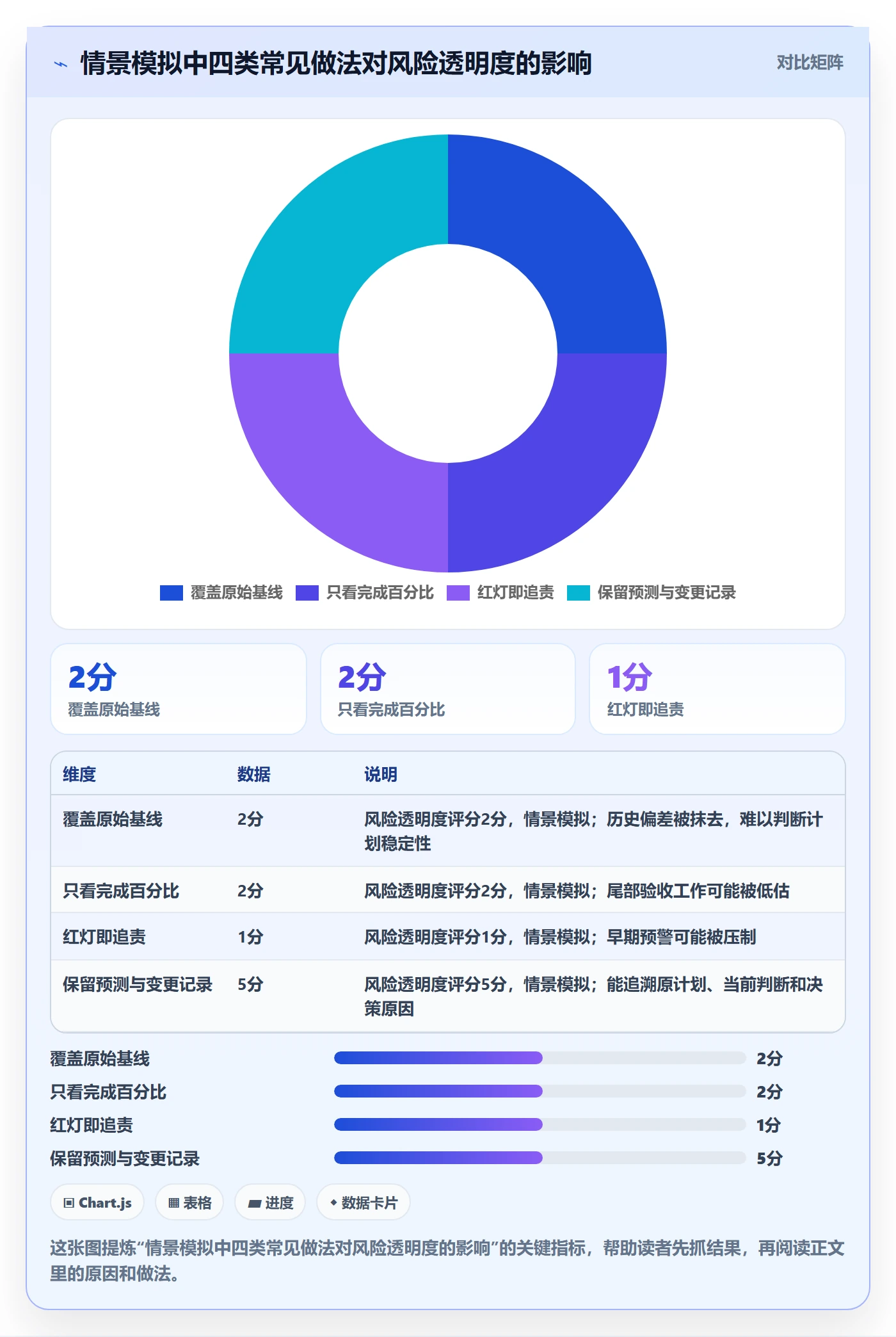Click the 数据 column header

click(254, 774)
